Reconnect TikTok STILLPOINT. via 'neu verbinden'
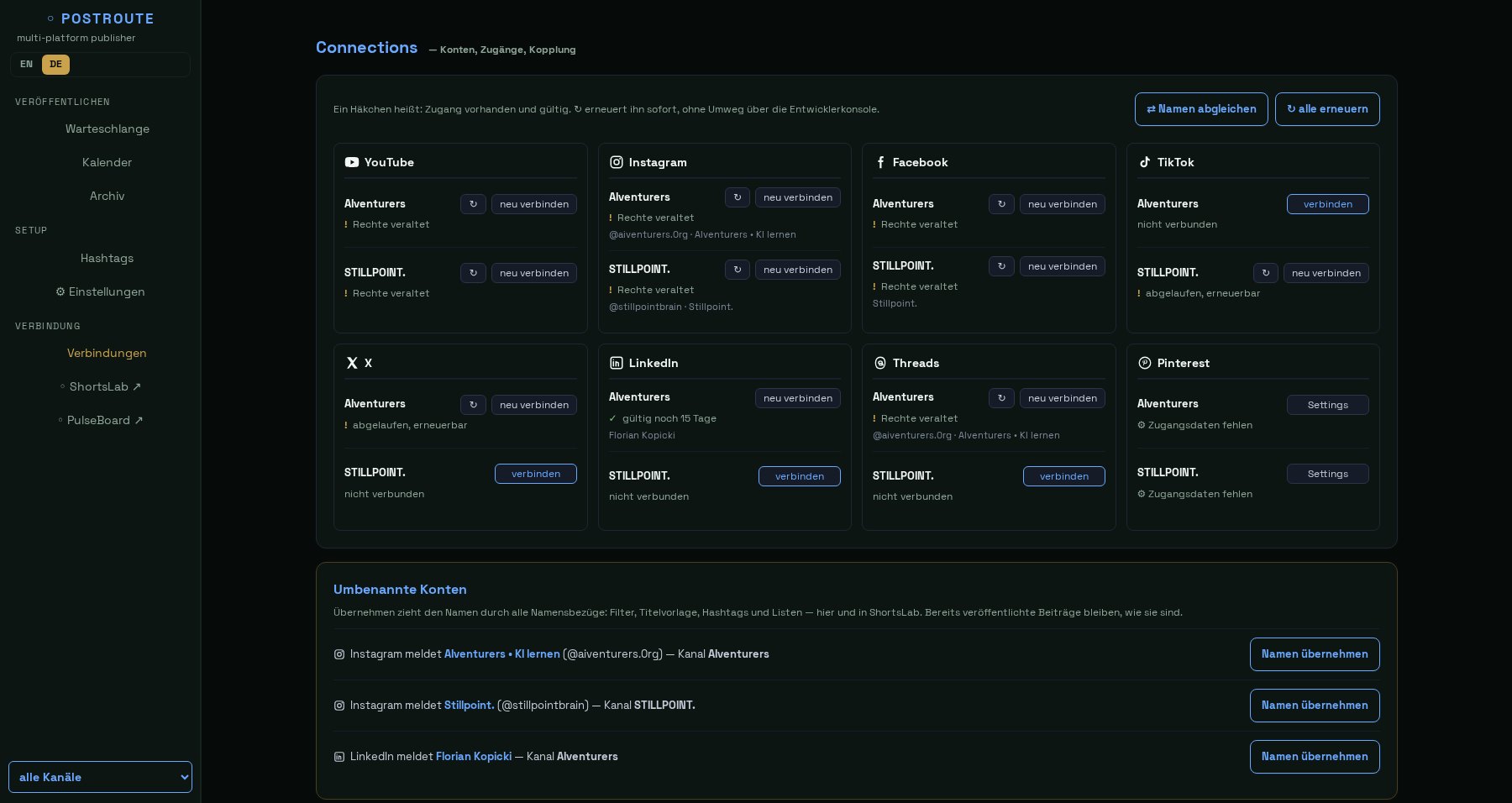 click(x=1326, y=273)
